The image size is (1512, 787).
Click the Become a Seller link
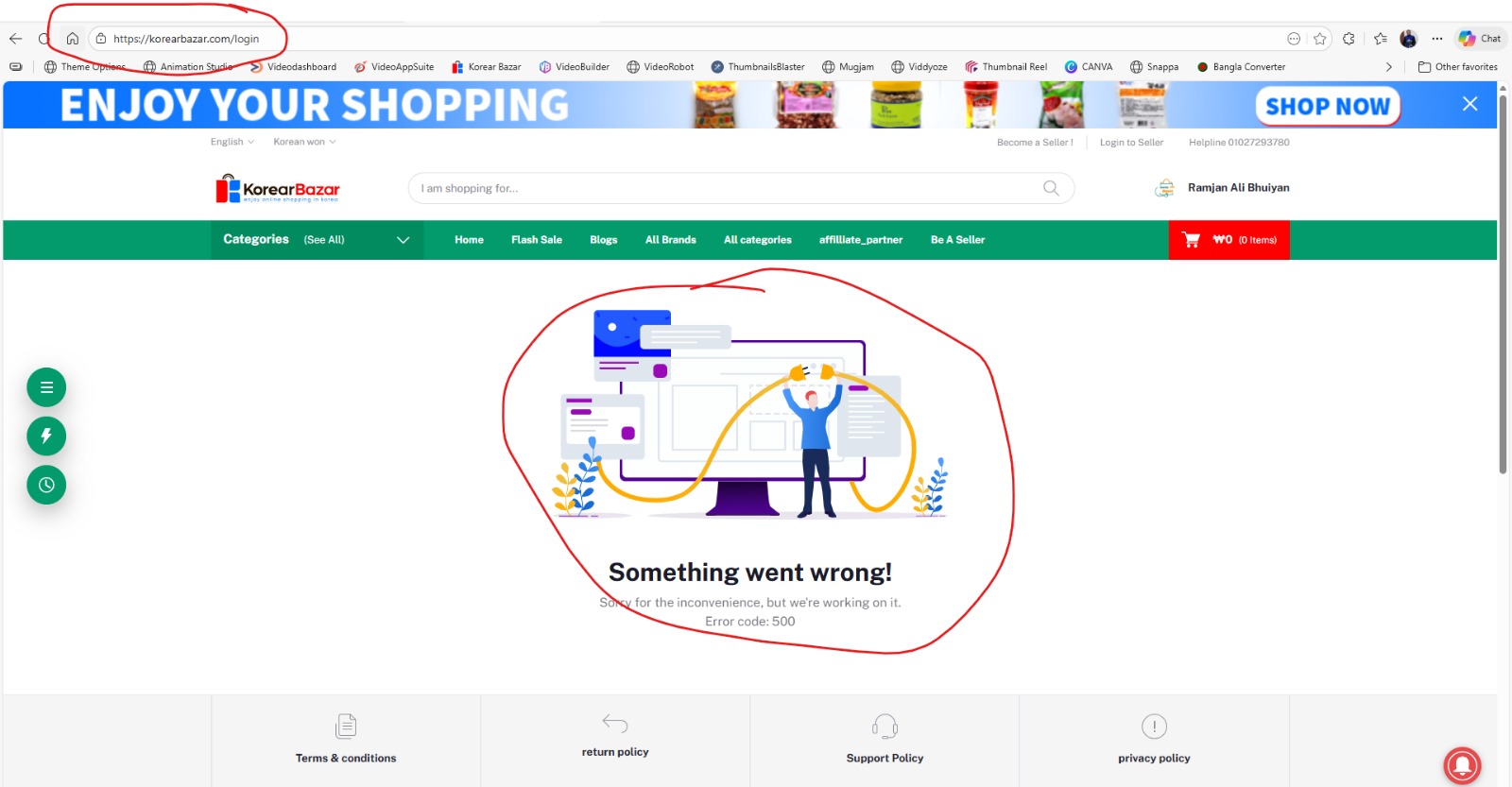point(1034,143)
